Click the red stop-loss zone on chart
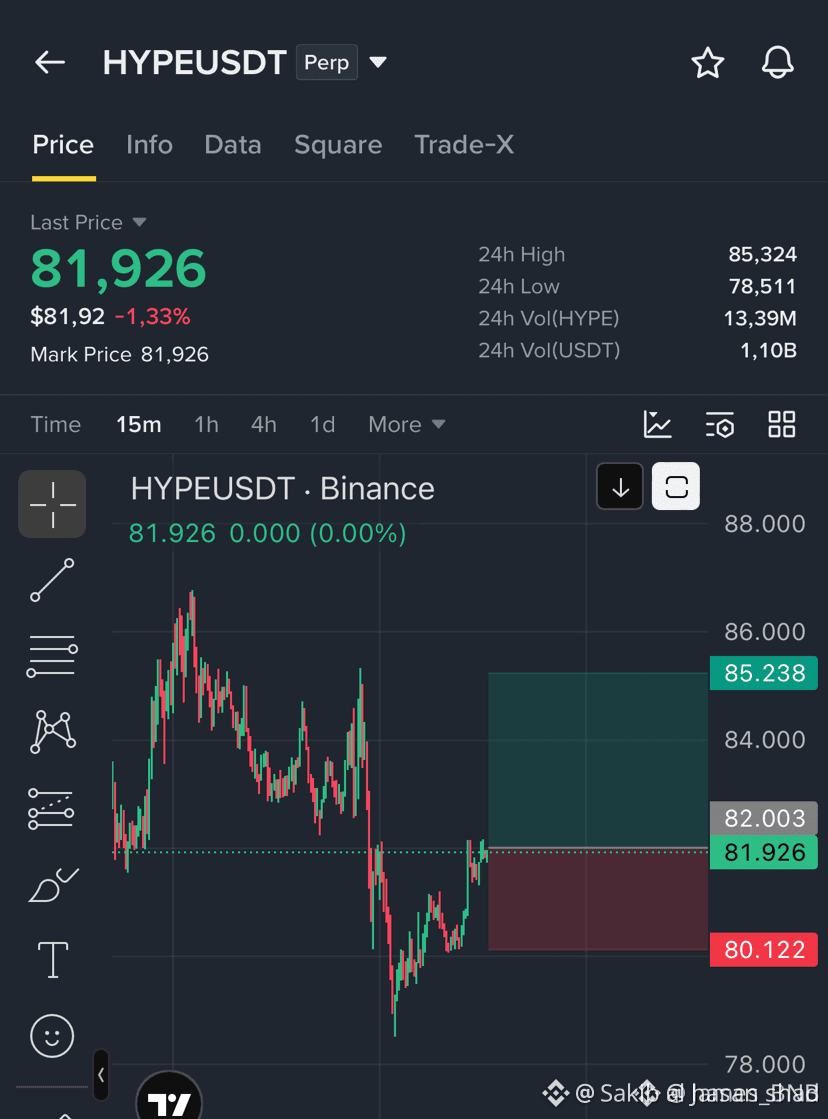This screenshot has height=1119, width=828. point(598,900)
